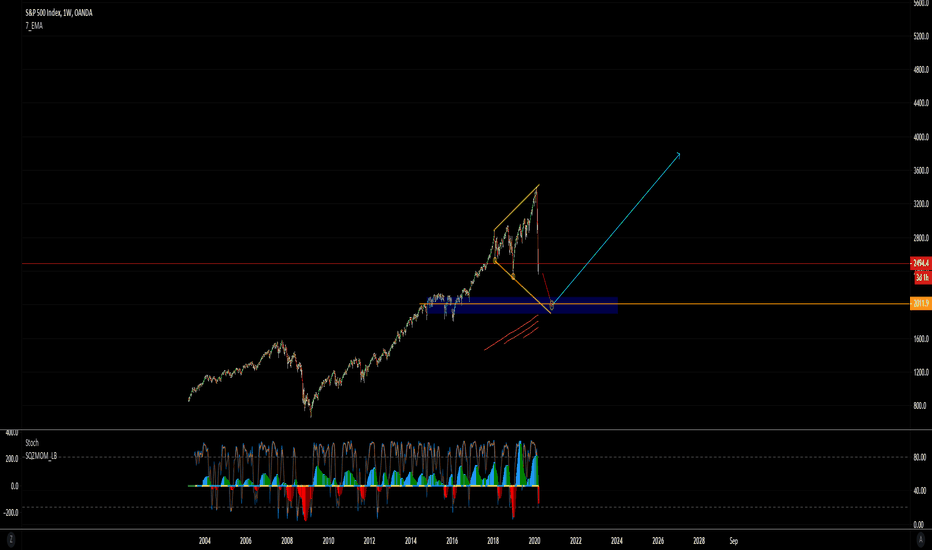Click 800.0 on the price scale
This screenshot has width=932, height=550.
(921, 406)
